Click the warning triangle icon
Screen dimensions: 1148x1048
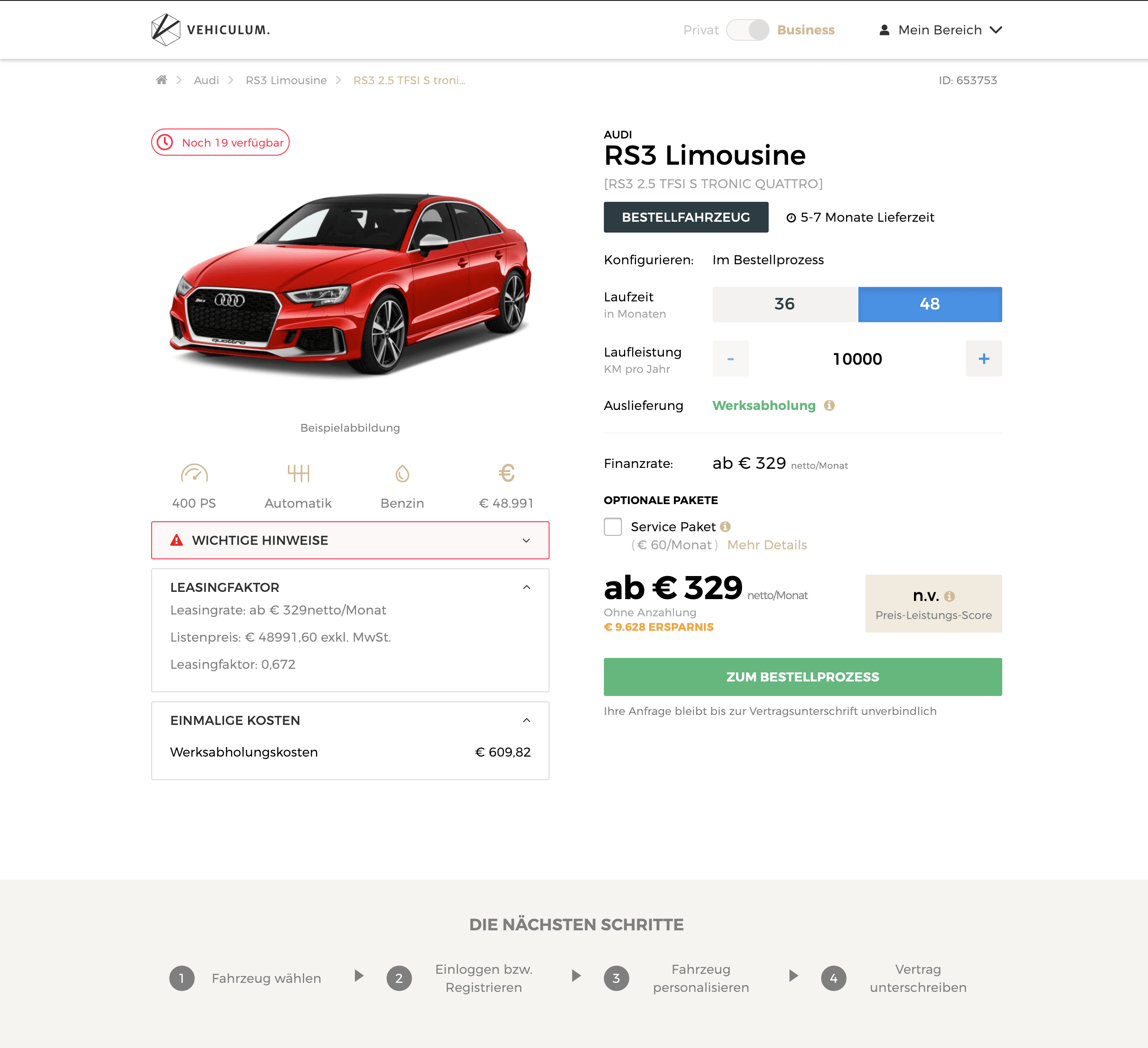[x=177, y=540]
